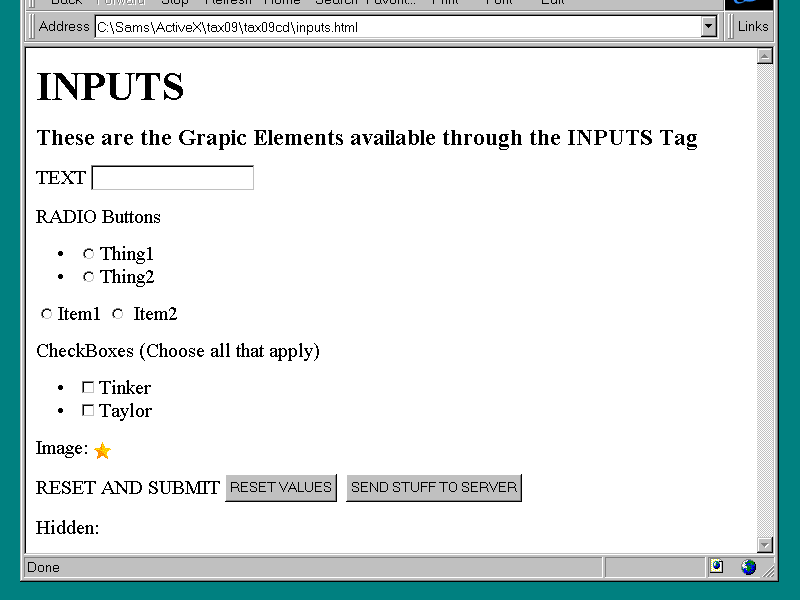Screen dimensions: 800x600
Task: Click inside the TEXT input field
Action: tap(173, 178)
